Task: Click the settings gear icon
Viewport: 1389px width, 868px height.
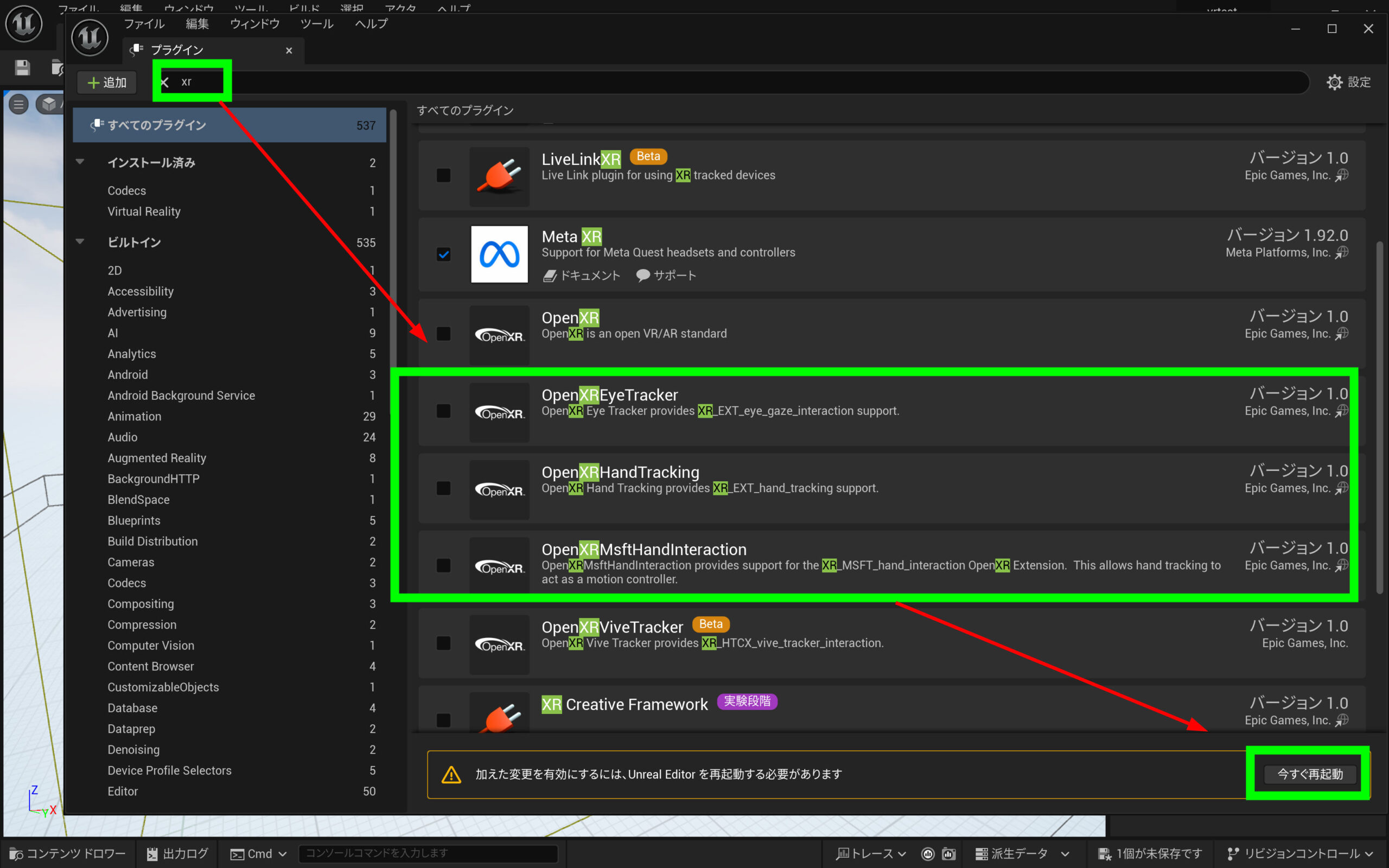Action: tap(1334, 82)
